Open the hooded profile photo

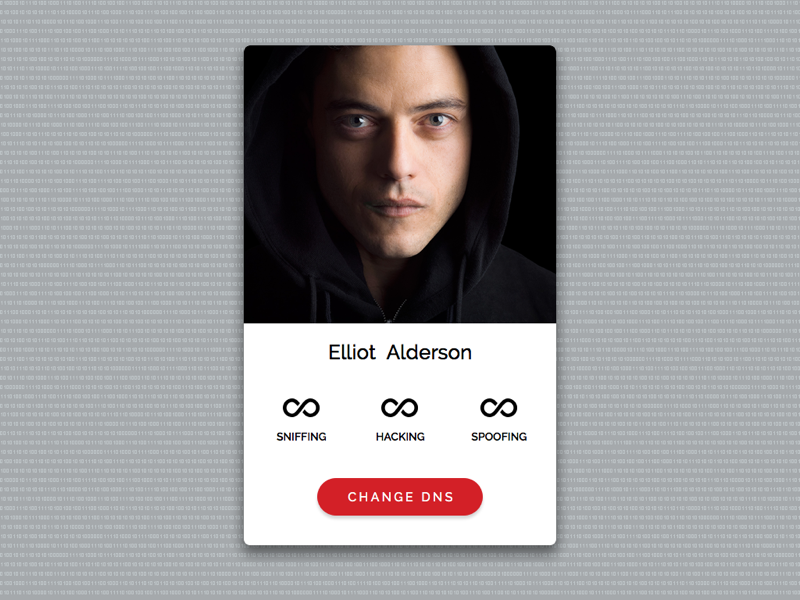pyautogui.click(x=400, y=184)
